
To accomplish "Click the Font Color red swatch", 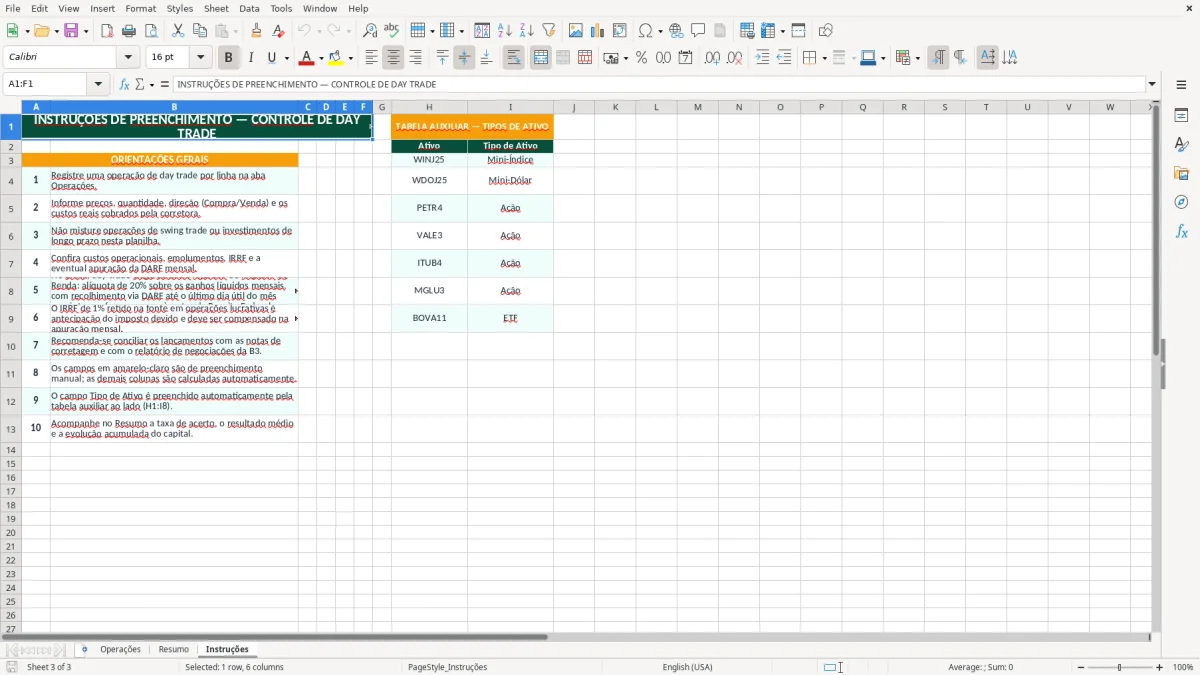I will 307,58.
